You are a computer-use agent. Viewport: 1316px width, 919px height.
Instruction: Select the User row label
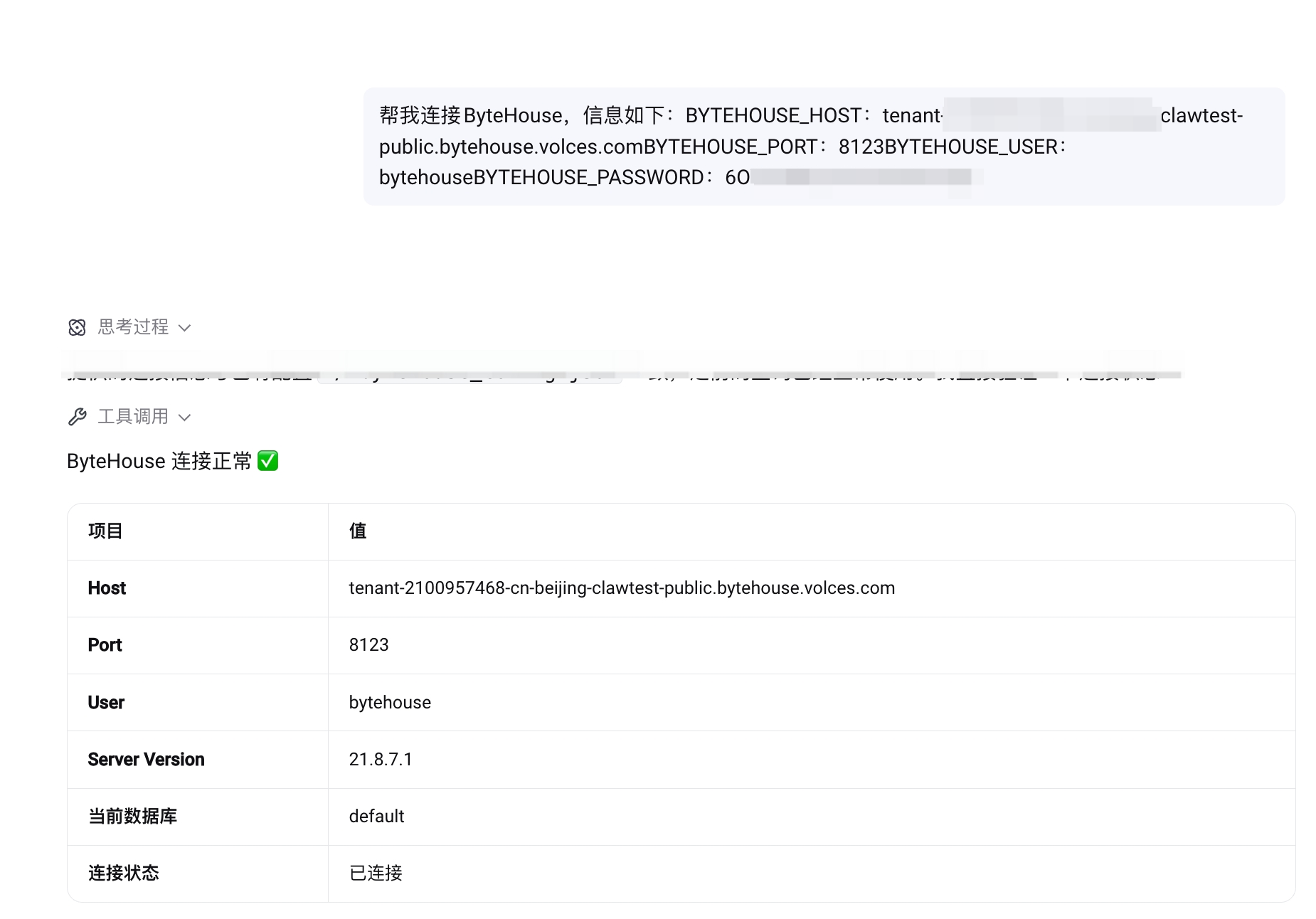[106, 703]
